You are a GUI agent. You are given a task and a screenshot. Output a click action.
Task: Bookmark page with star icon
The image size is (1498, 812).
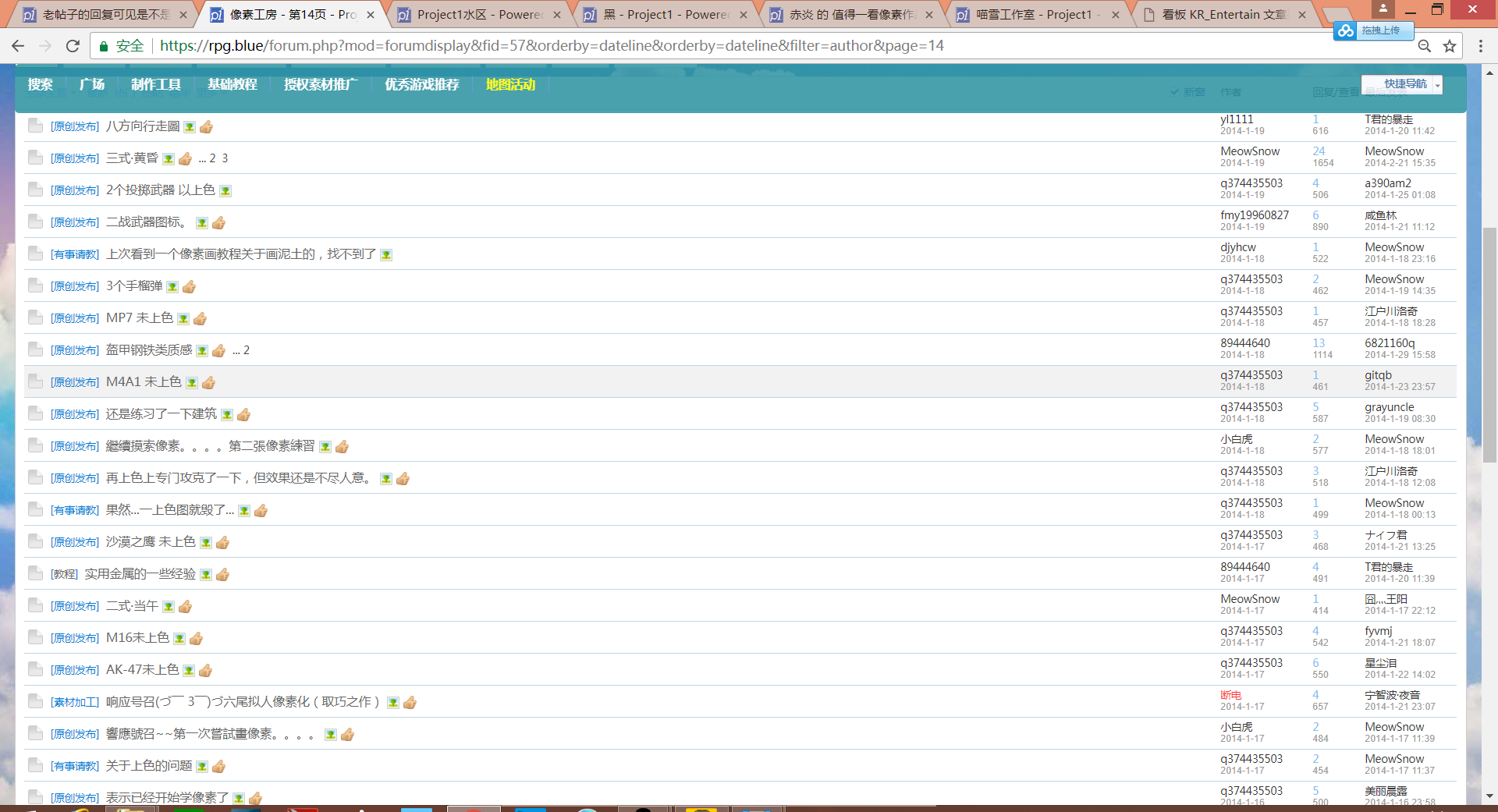click(1450, 46)
